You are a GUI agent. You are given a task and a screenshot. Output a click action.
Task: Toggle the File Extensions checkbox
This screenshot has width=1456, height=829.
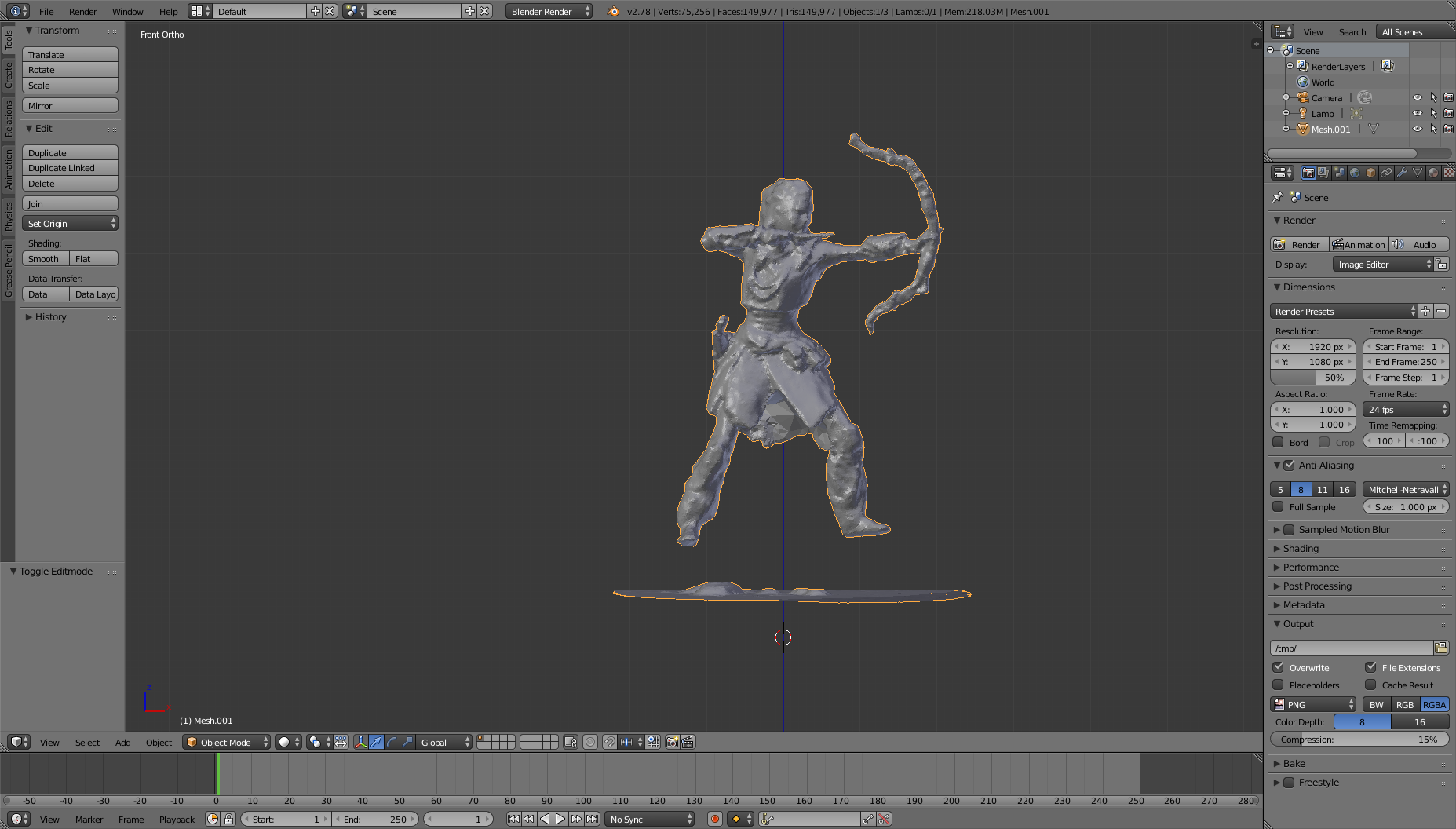point(1370,667)
